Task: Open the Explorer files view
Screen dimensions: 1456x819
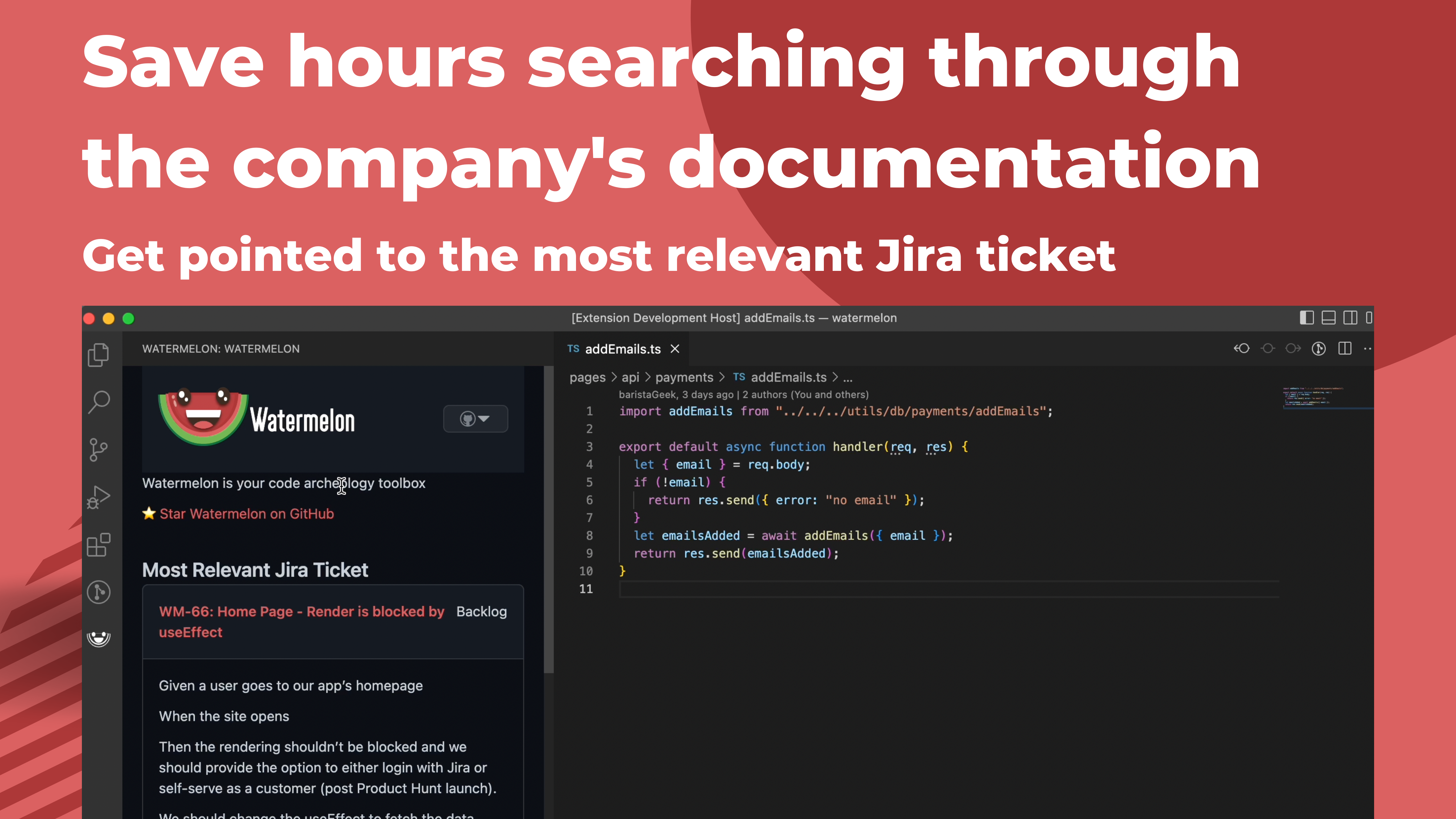Action: click(x=99, y=355)
